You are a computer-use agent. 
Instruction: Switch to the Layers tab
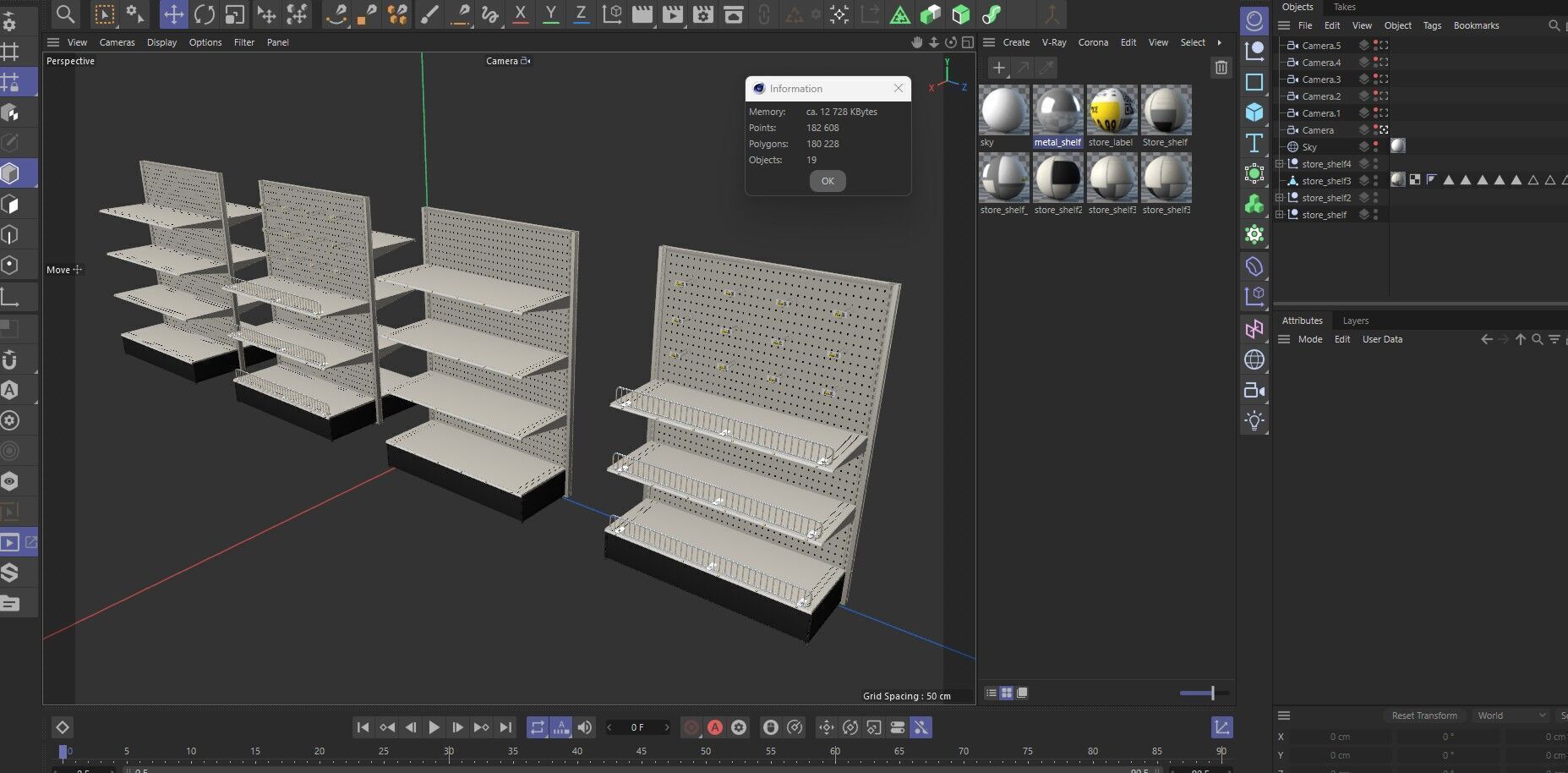[1355, 321]
